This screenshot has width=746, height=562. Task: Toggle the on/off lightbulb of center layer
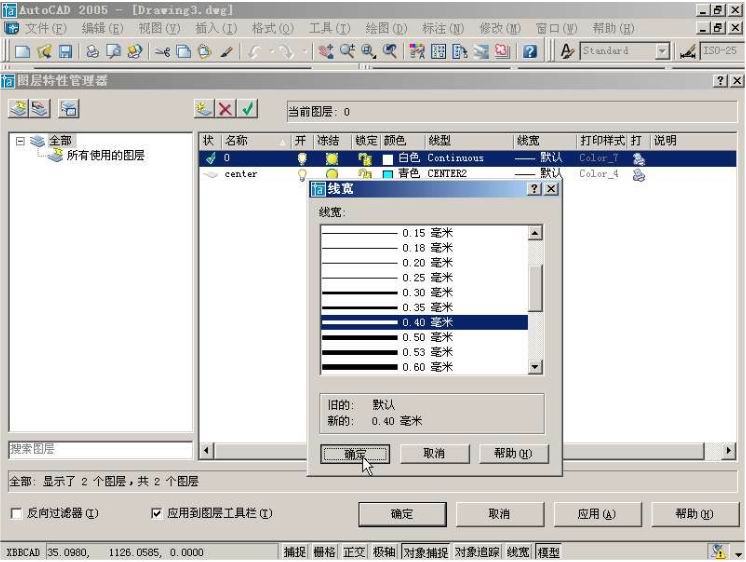tap(302, 175)
